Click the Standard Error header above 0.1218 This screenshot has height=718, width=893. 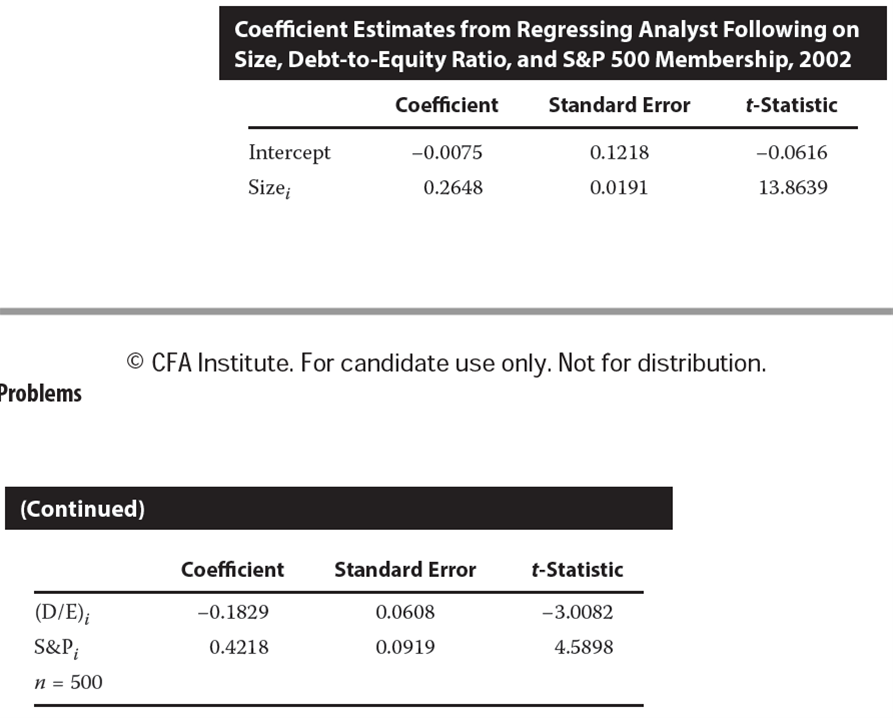click(619, 105)
